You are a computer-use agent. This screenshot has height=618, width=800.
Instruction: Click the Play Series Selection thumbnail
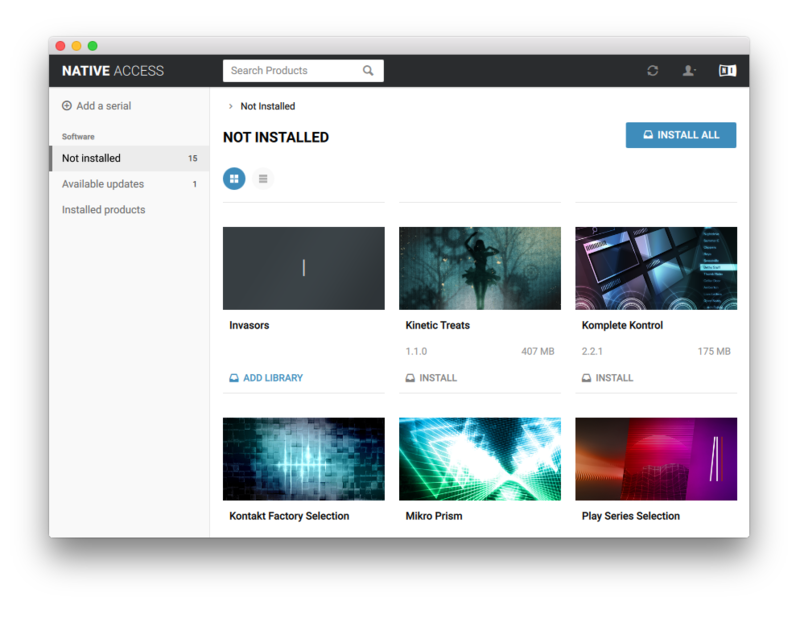click(x=656, y=459)
